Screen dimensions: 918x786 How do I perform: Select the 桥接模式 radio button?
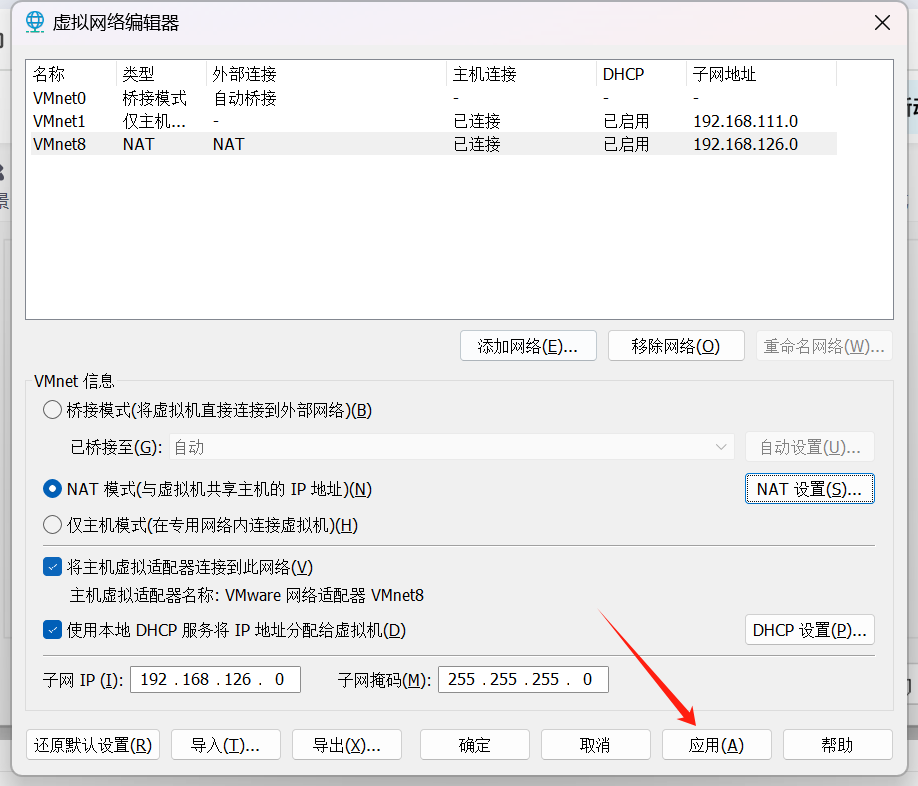pyautogui.click(x=52, y=410)
